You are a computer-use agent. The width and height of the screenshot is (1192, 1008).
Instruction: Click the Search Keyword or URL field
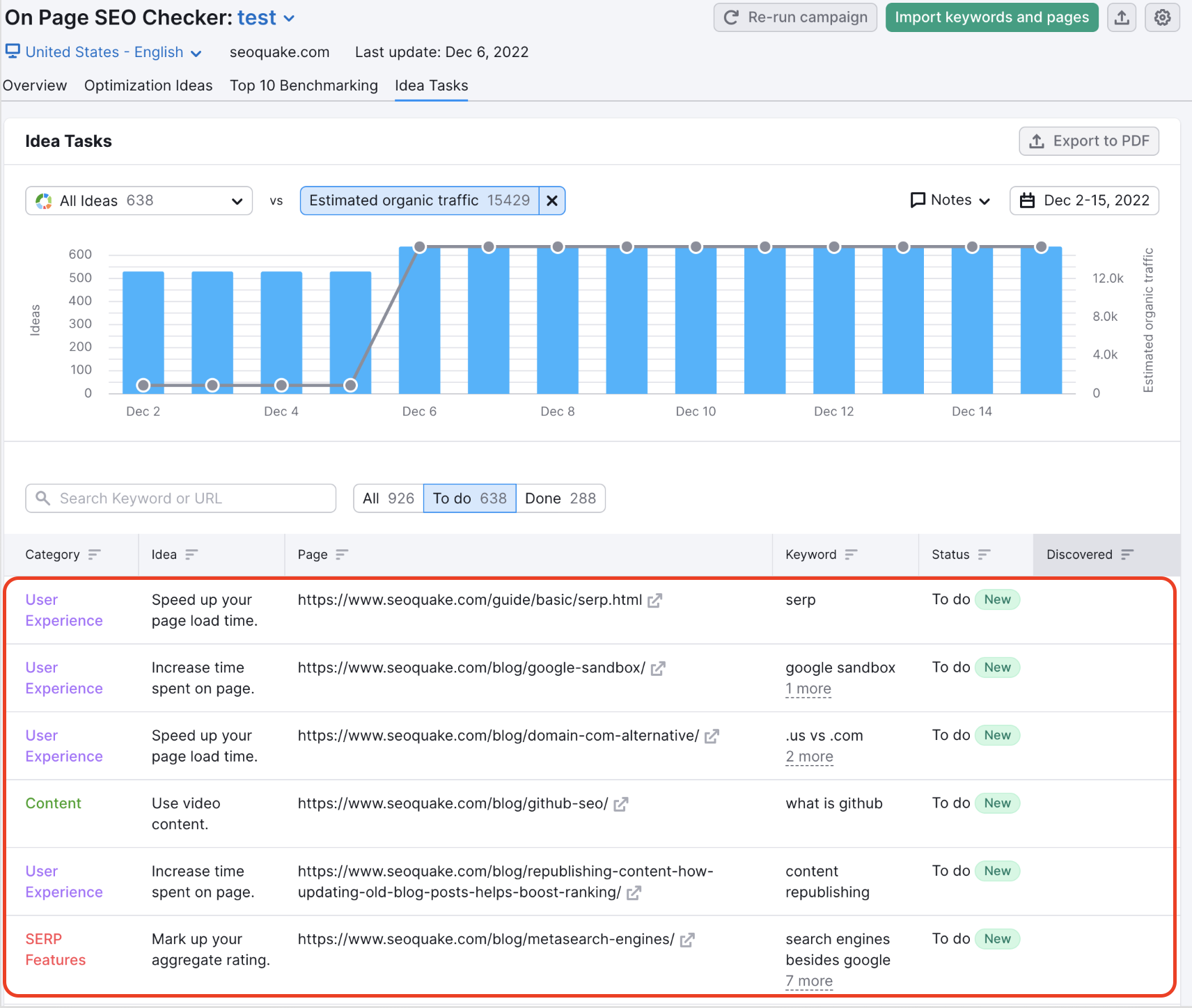(181, 498)
